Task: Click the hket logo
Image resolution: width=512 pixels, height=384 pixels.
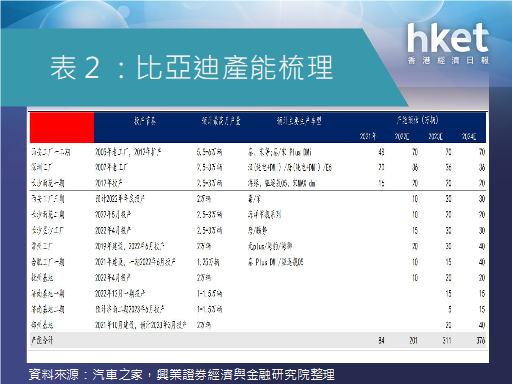Action: pos(448,38)
